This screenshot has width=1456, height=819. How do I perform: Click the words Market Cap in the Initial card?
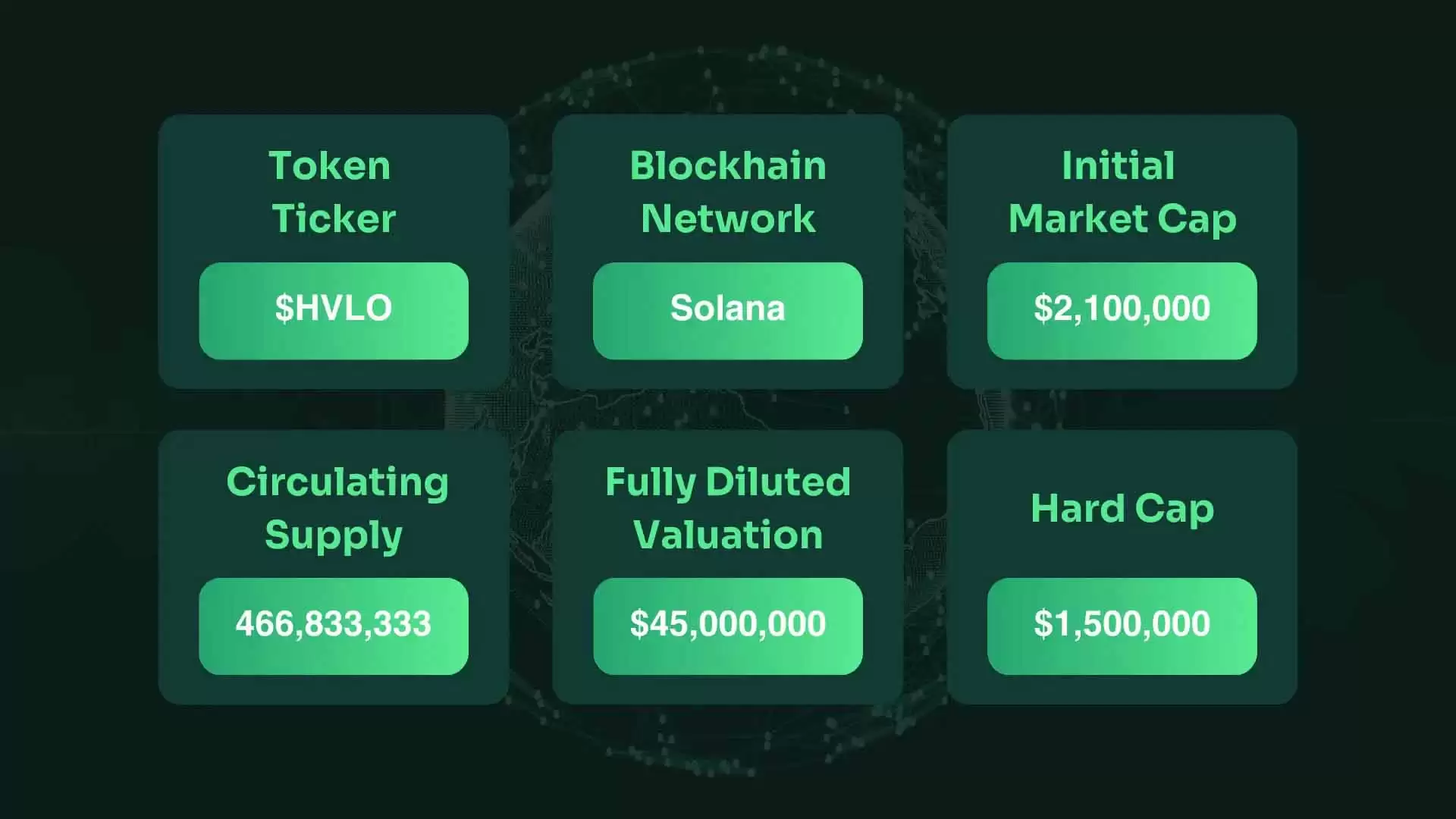(1122, 218)
